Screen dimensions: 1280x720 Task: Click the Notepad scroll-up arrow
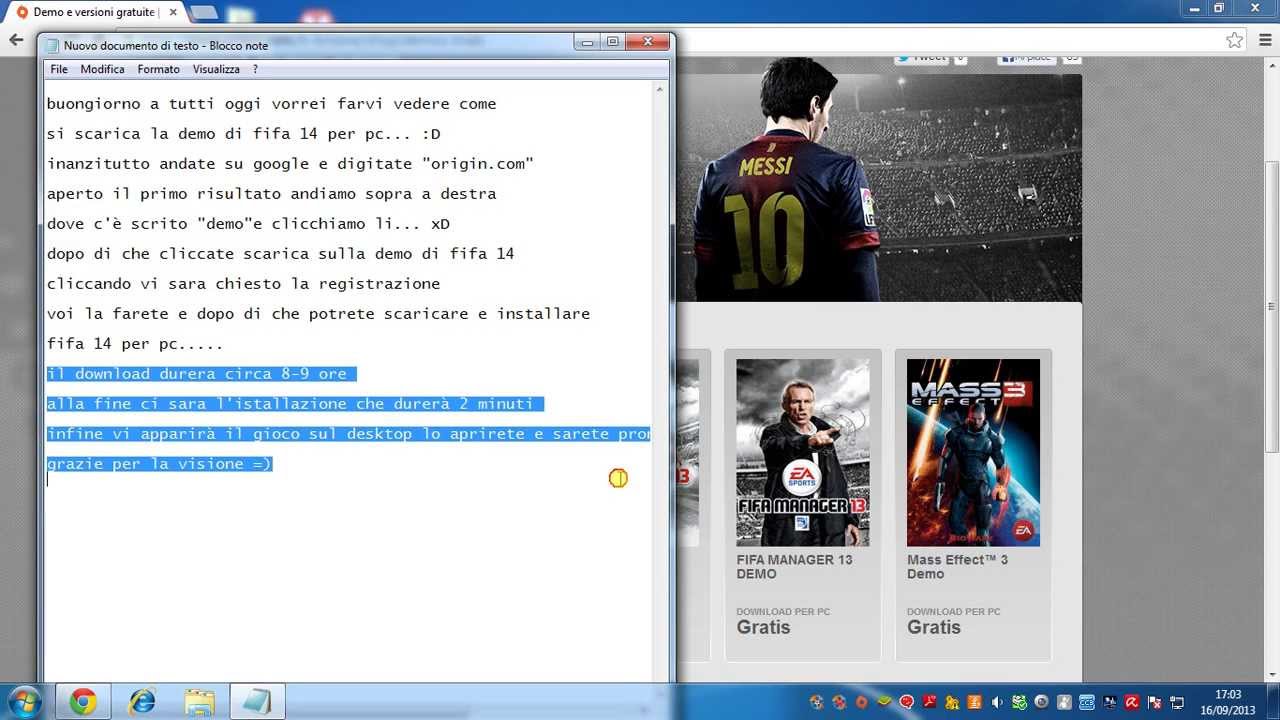tap(660, 89)
